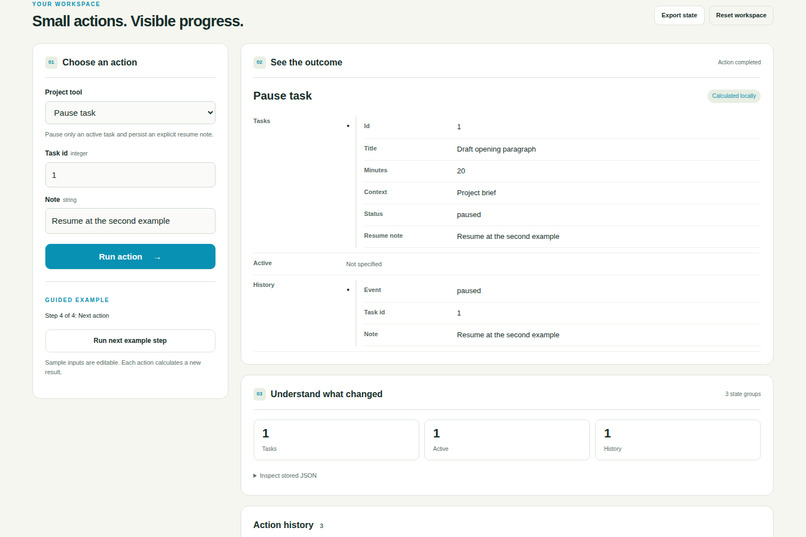This screenshot has height=537, width=806.
Task: Select the History count card
Action: pyautogui.click(x=677, y=440)
